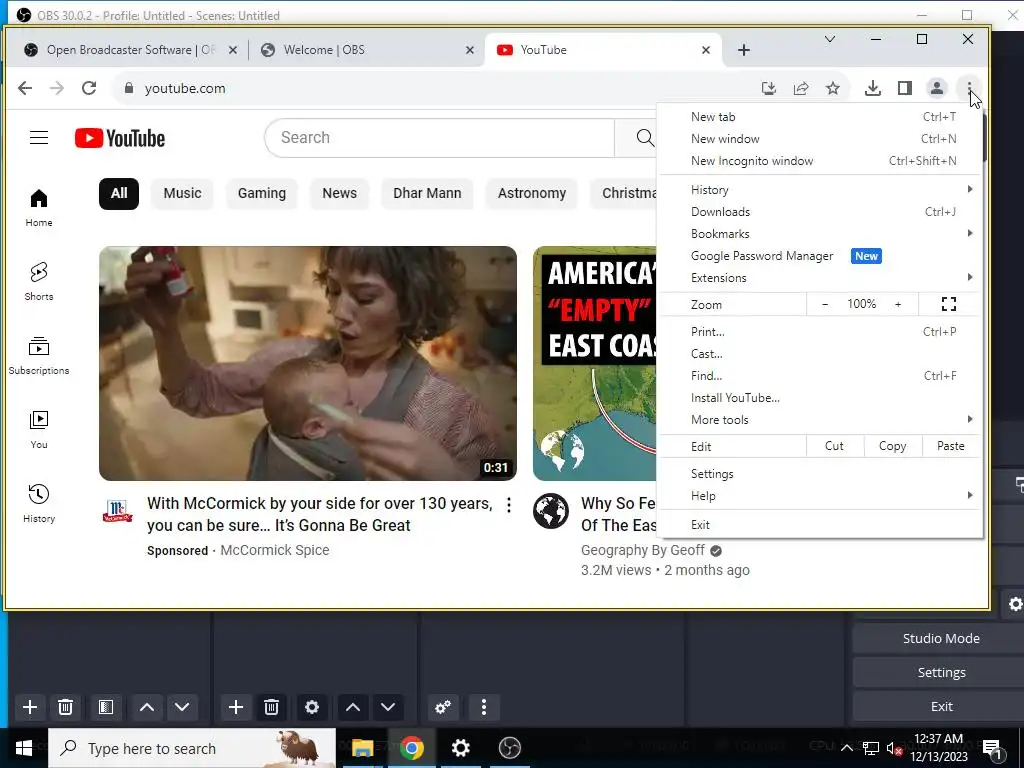Open Settings in Chrome menu
The image size is (1024, 768).
[x=820, y=474]
